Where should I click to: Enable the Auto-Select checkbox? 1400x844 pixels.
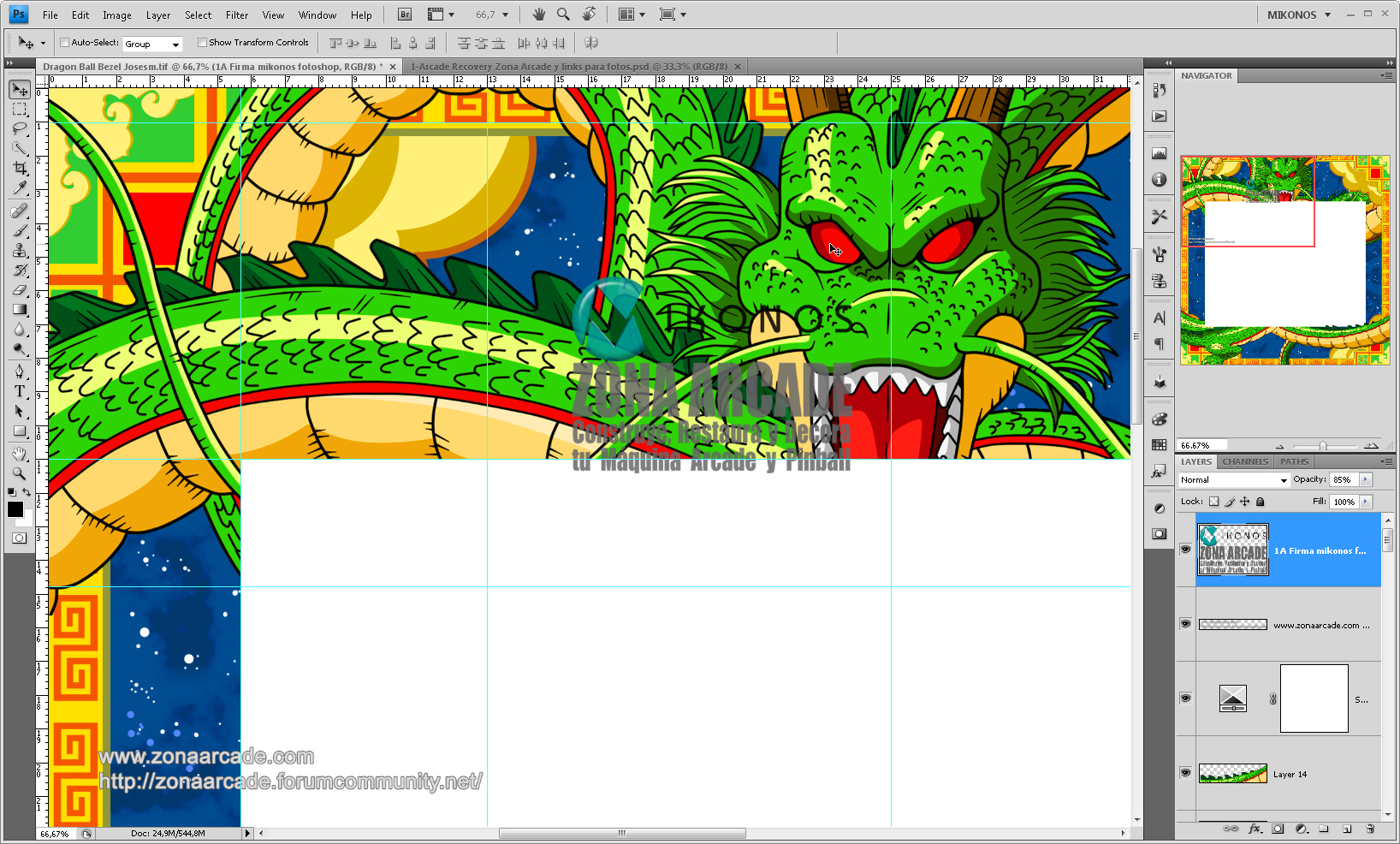pos(64,42)
